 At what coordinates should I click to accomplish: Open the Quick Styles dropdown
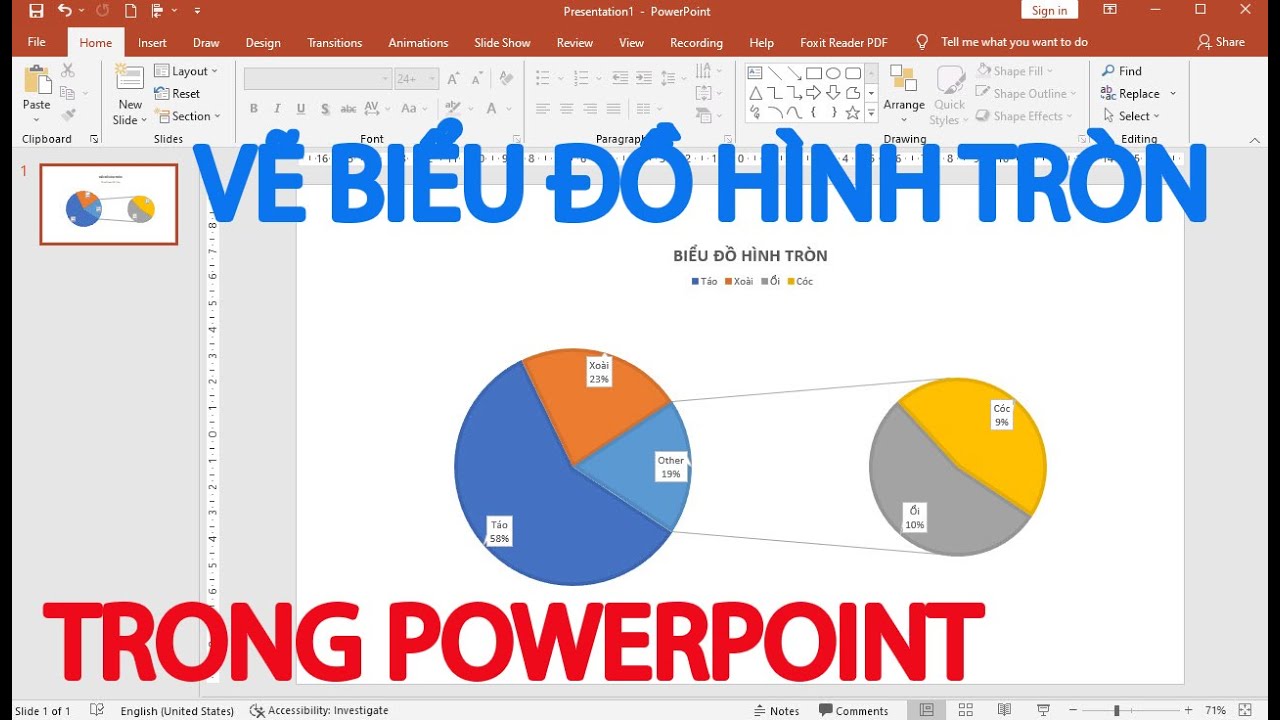(x=948, y=96)
